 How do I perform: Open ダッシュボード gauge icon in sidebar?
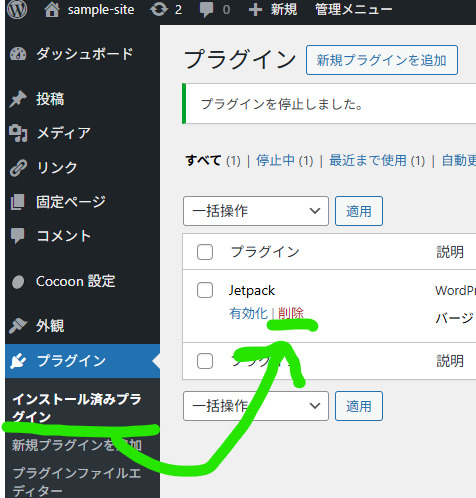click(18, 54)
